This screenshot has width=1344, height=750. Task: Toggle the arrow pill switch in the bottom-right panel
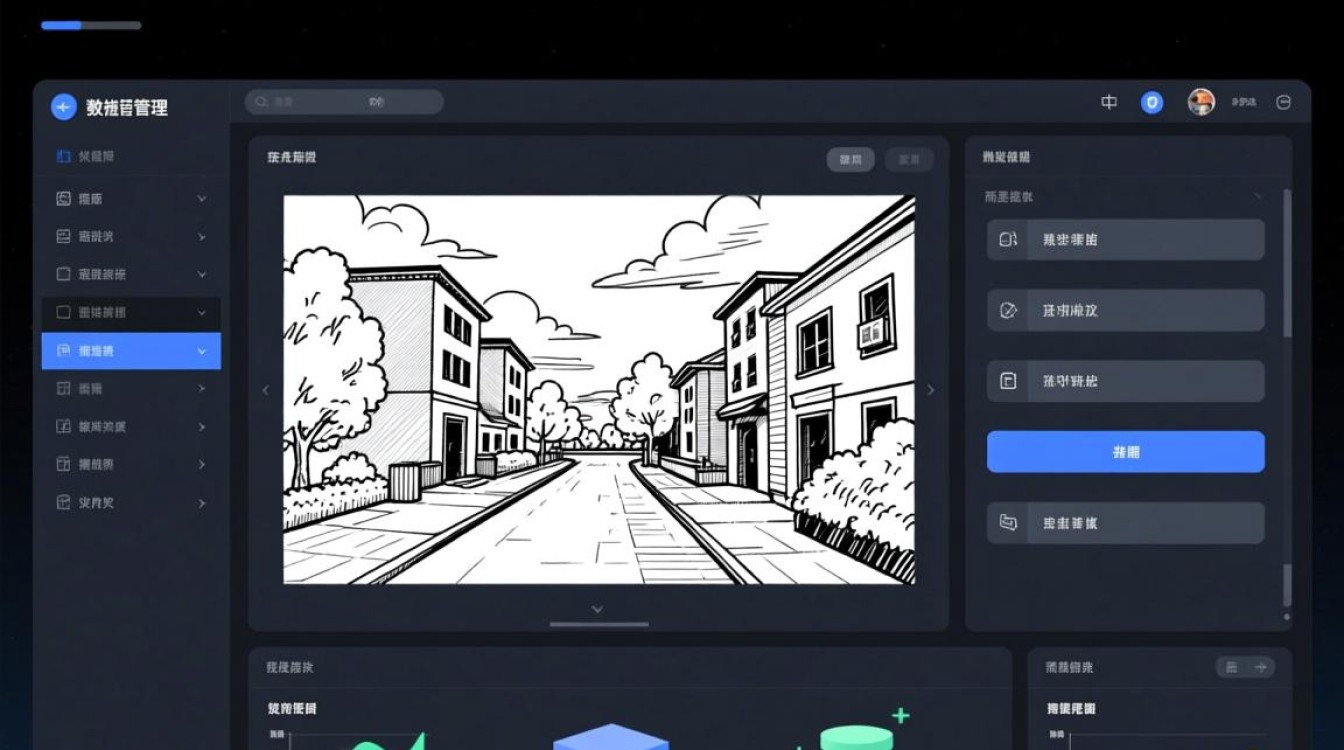1245,667
